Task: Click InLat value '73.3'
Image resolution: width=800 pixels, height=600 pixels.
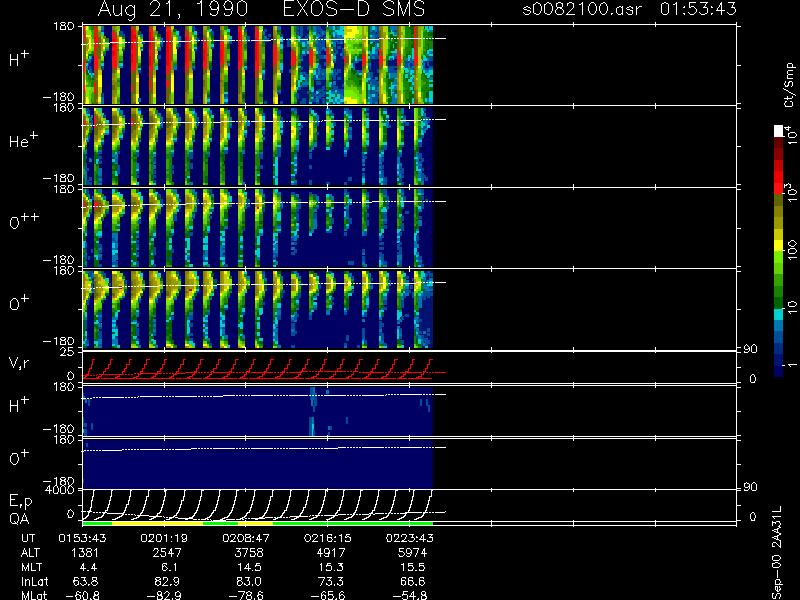Action: [x=331, y=581]
